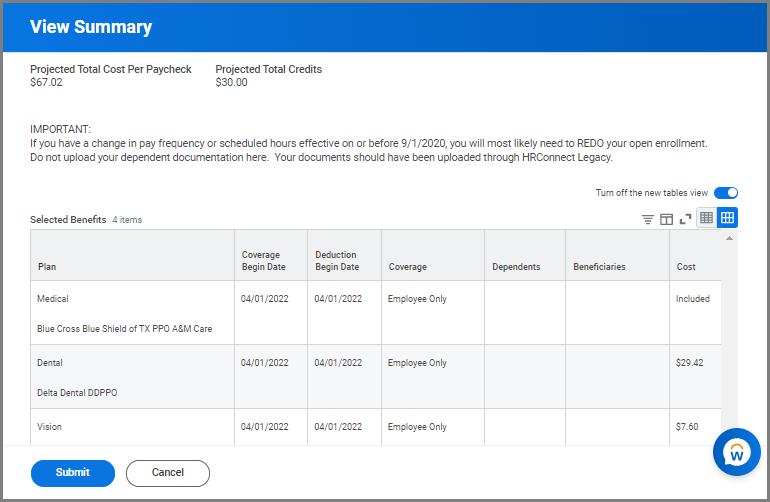
Task: Turn off the new tables view toggle
Action: pos(725,193)
